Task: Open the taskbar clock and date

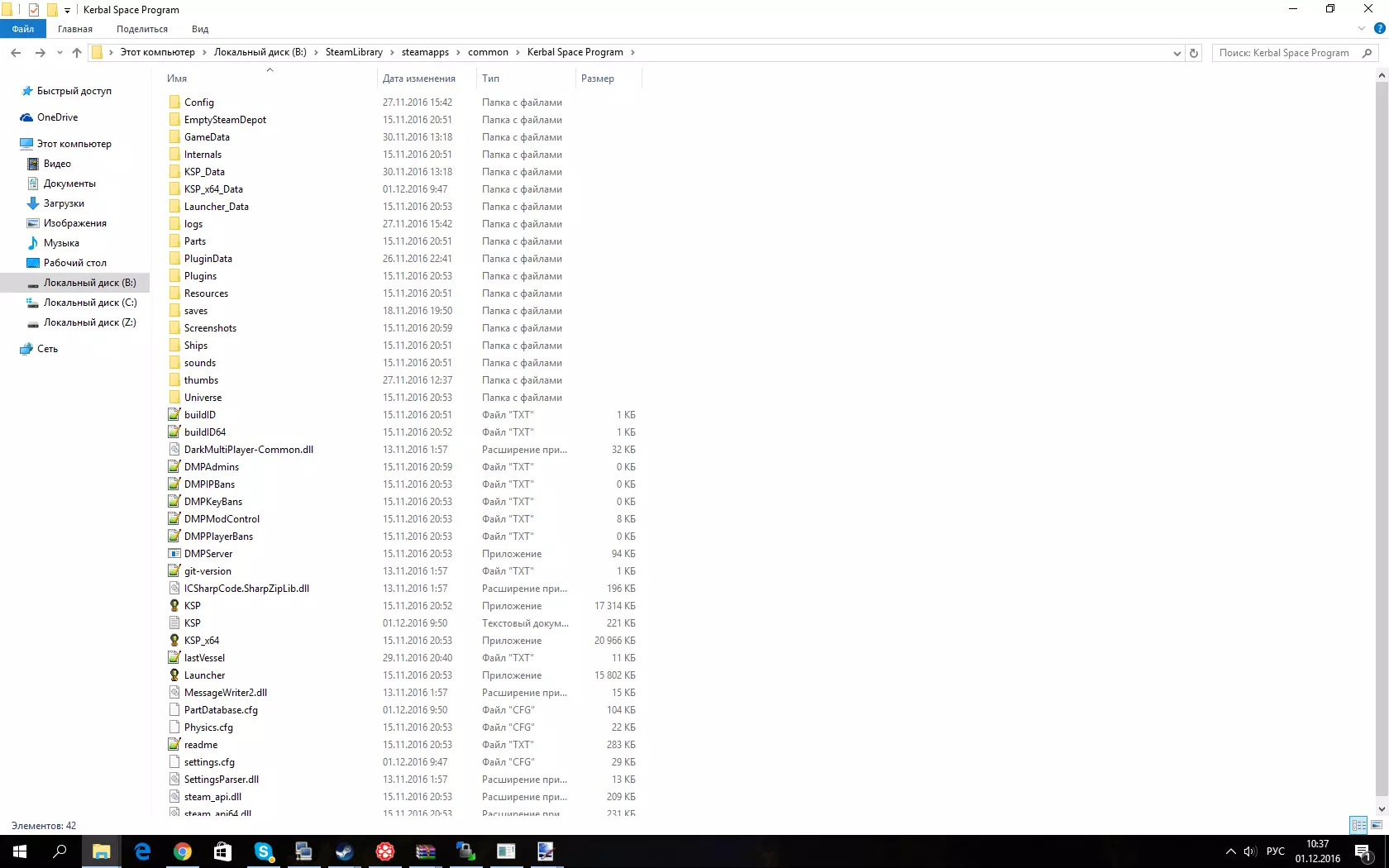Action: pyautogui.click(x=1318, y=851)
